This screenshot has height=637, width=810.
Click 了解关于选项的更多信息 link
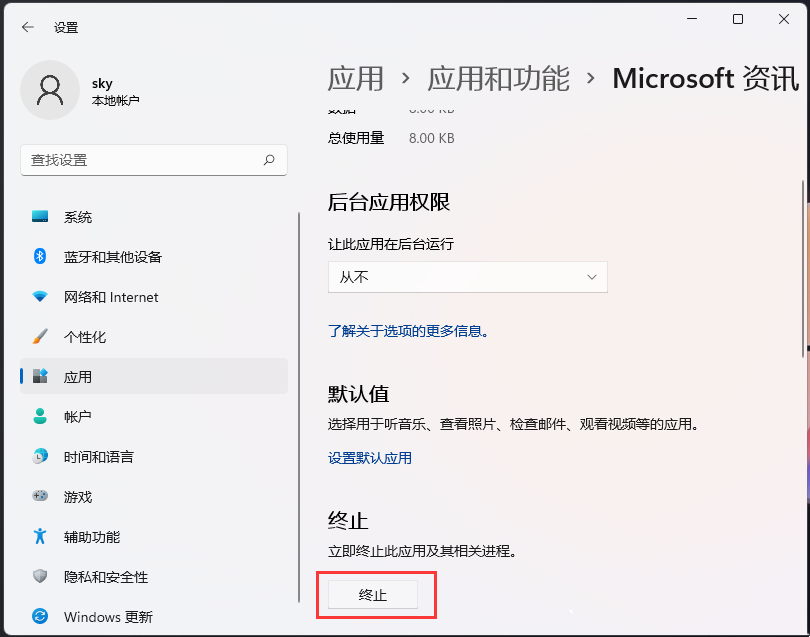[408, 331]
